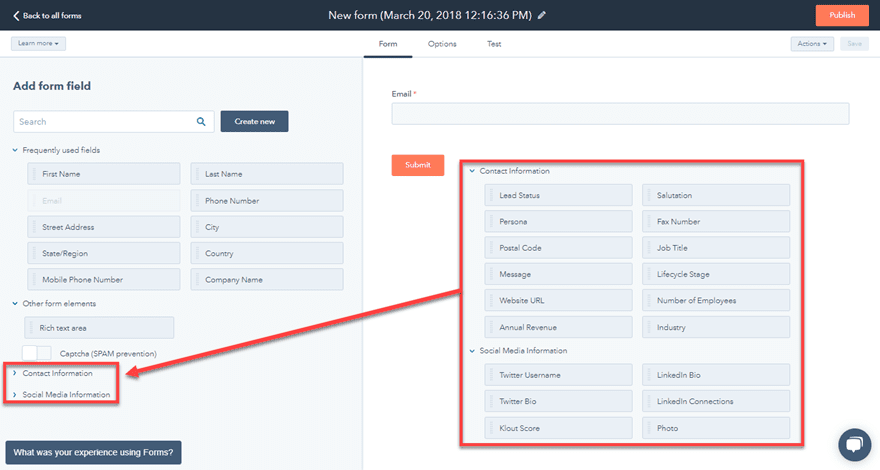The image size is (880, 470).
Task: Select the Klout Score field
Action: tap(558, 428)
